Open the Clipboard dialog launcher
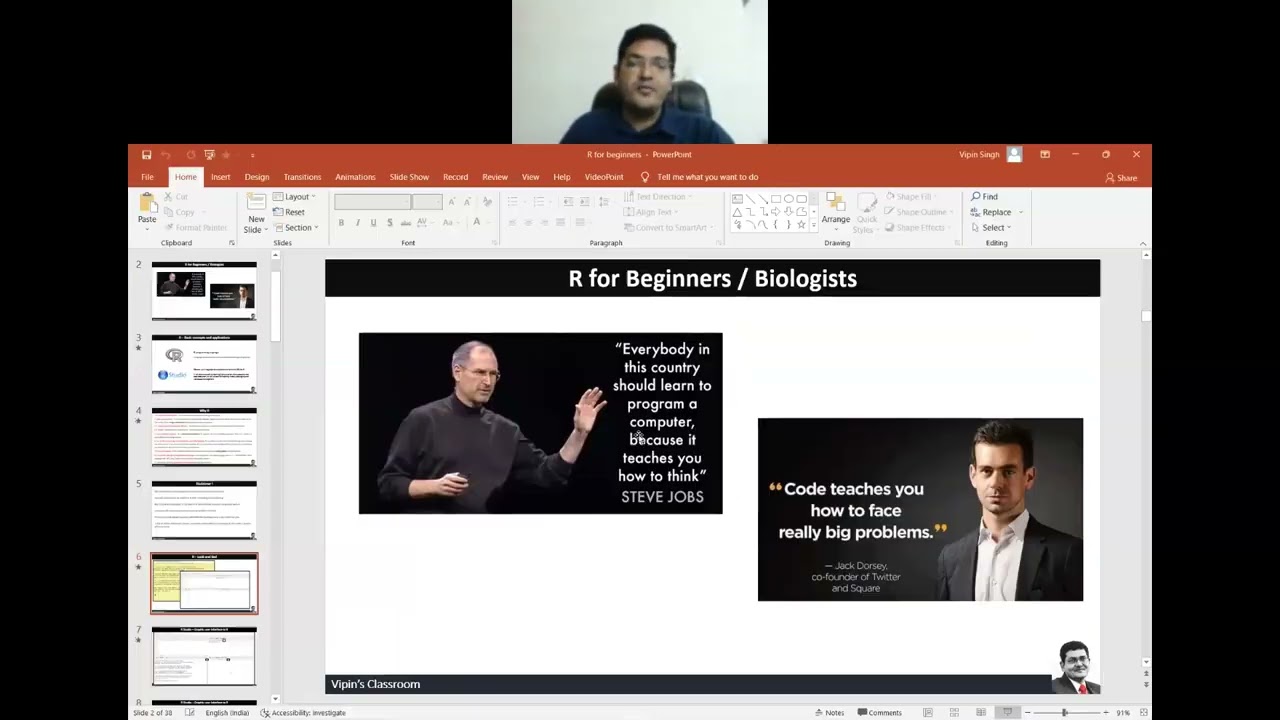Image resolution: width=1280 pixels, height=720 pixels. point(232,243)
